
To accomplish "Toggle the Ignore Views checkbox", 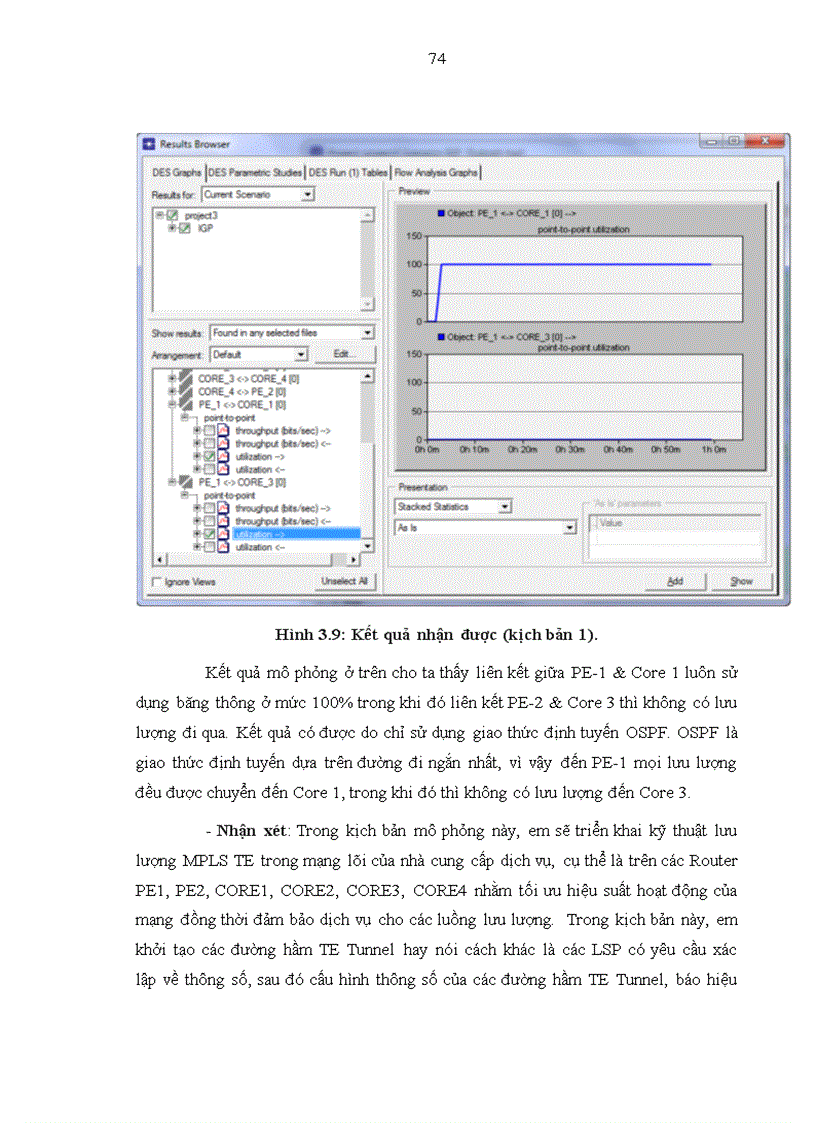I will click(x=157, y=581).
